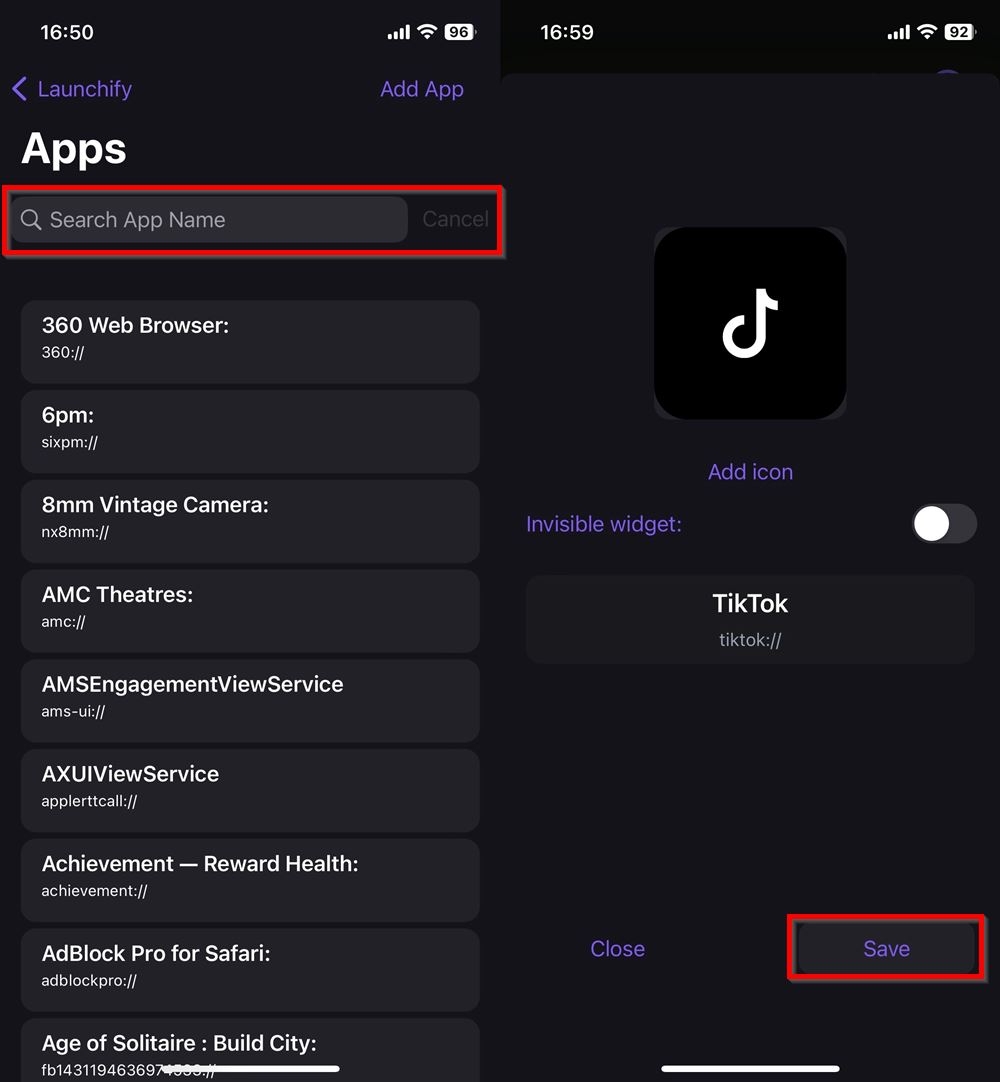Cancel the app name search
Screen dimensions: 1000x1082
pos(455,220)
